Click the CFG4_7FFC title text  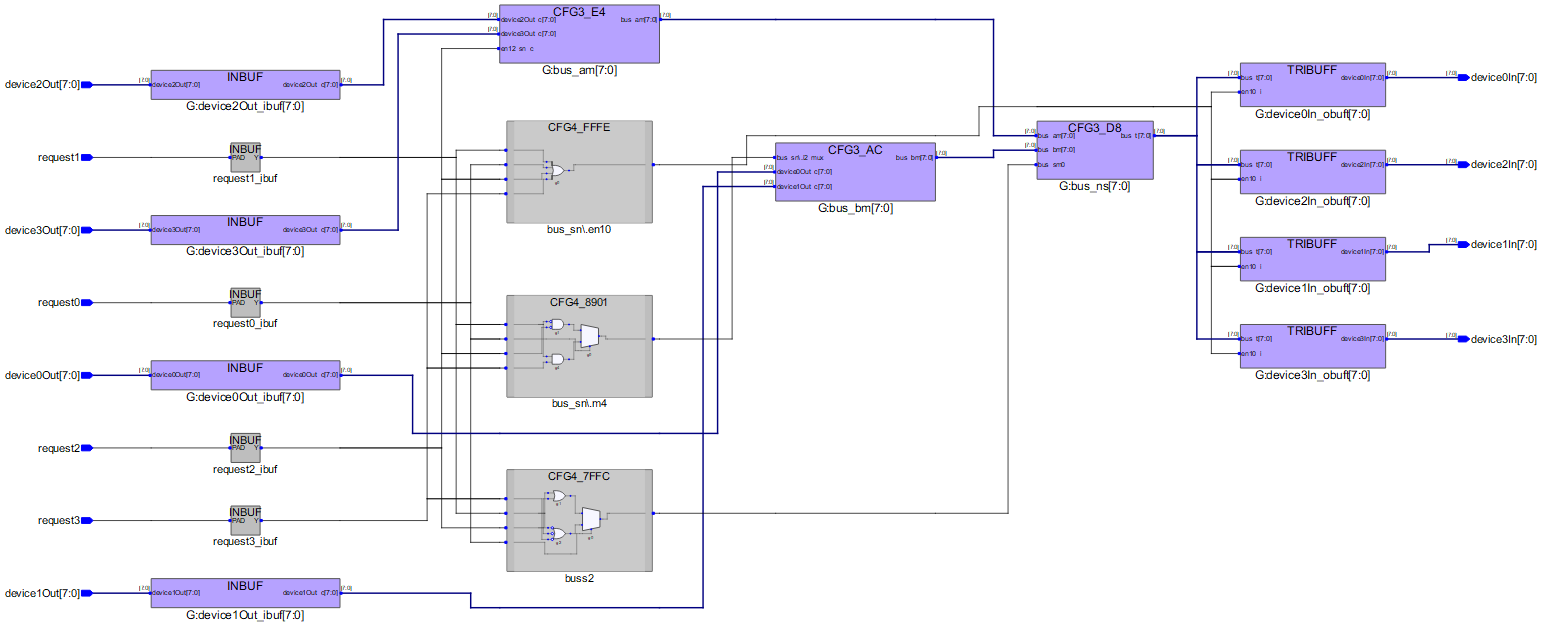coord(579,476)
